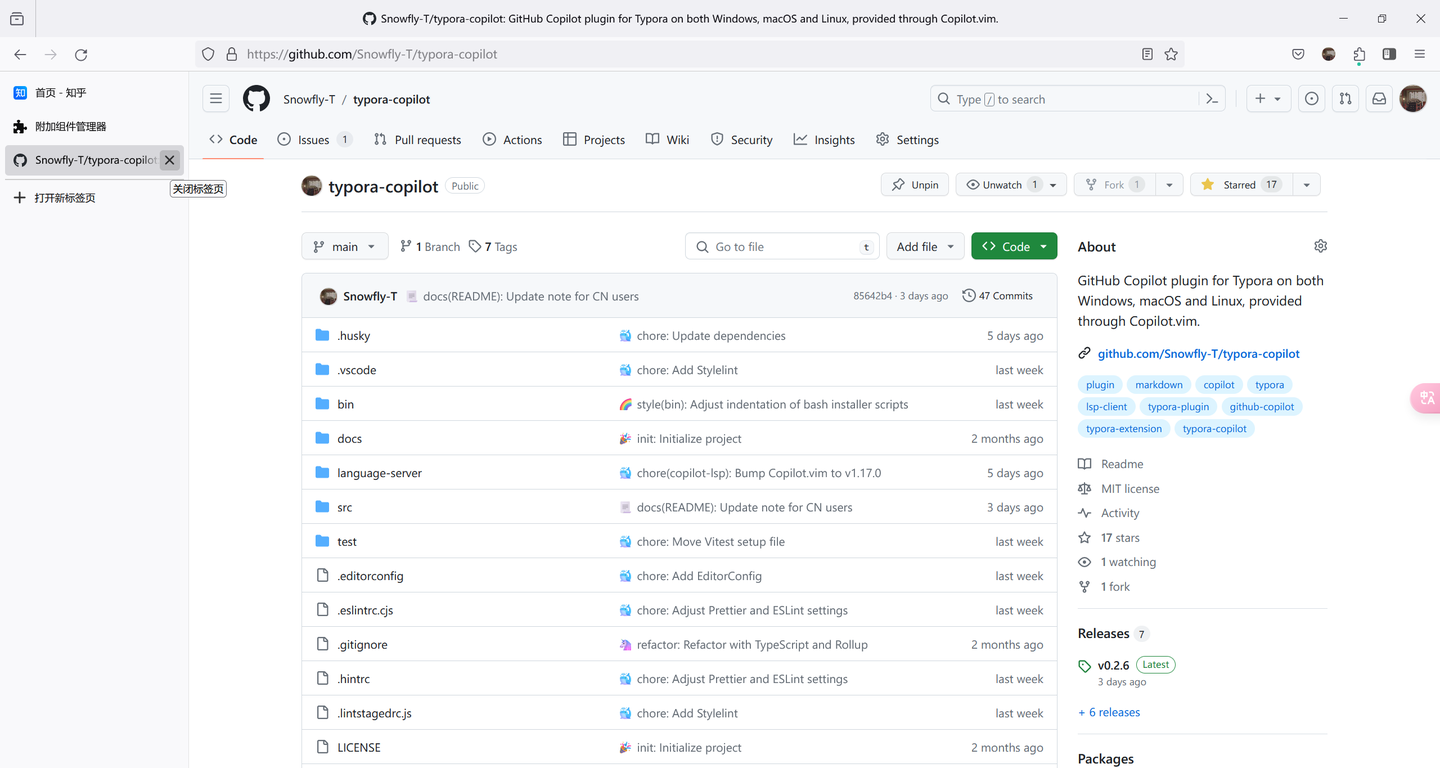Click the GitHub issues icon in header
Image resolution: width=1440 pixels, height=768 pixels.
[1311, 99]
